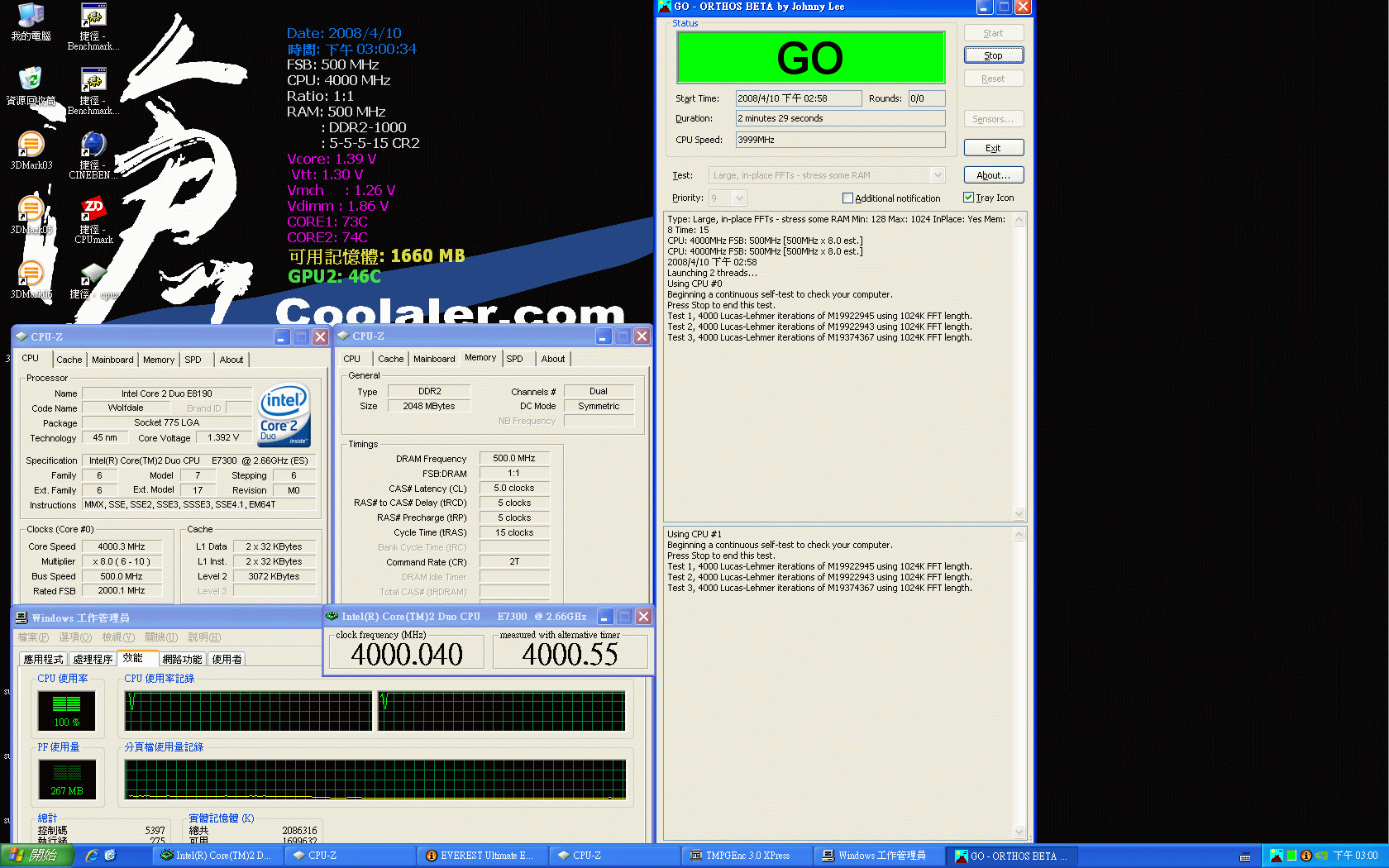Launch the 3DMark06 desktop shortcut
Image resolution: width=1389 pixels, height=868 pixels.
click(31, 279)
